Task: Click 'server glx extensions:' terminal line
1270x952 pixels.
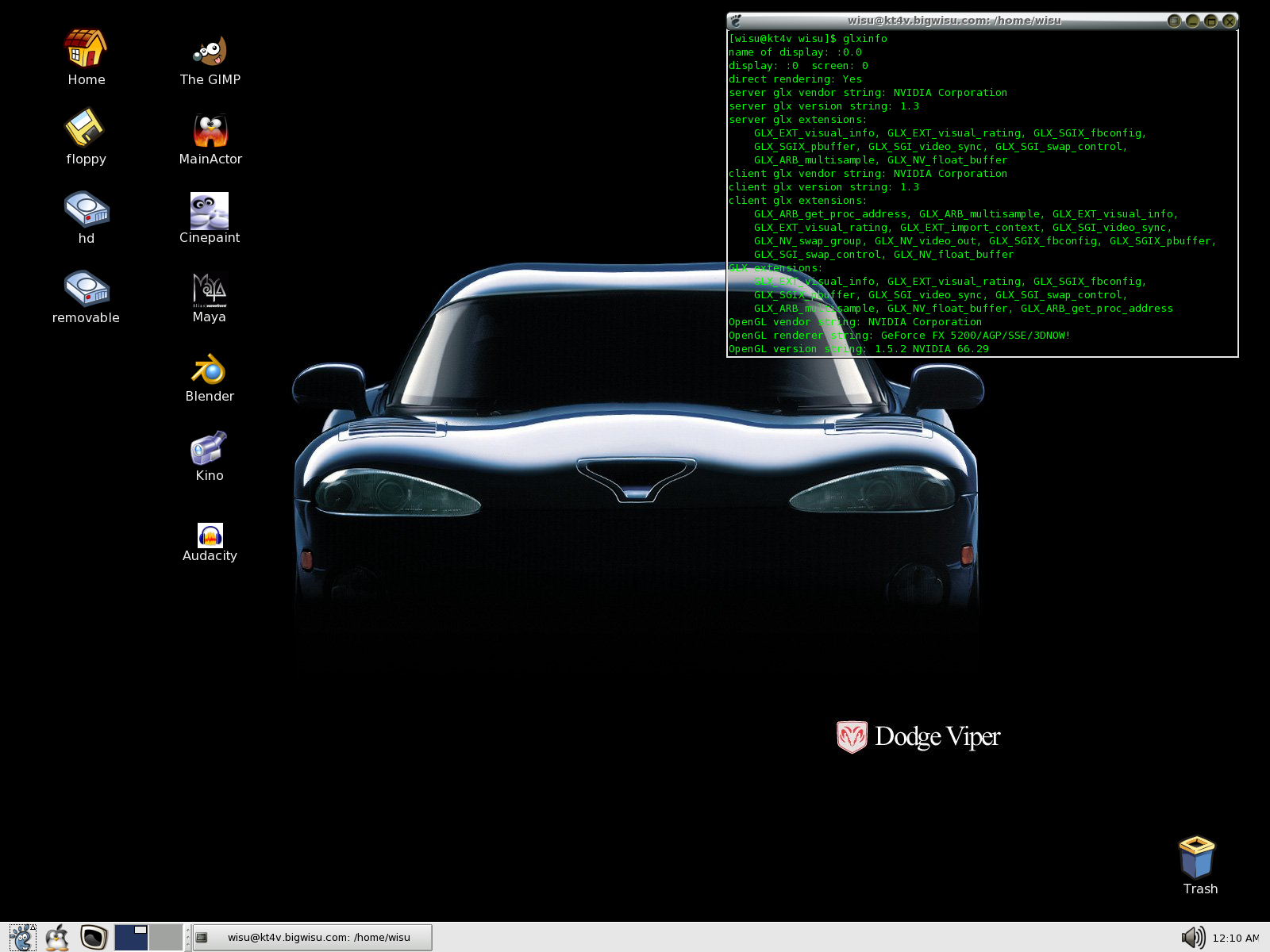Action: coord(798,119)
